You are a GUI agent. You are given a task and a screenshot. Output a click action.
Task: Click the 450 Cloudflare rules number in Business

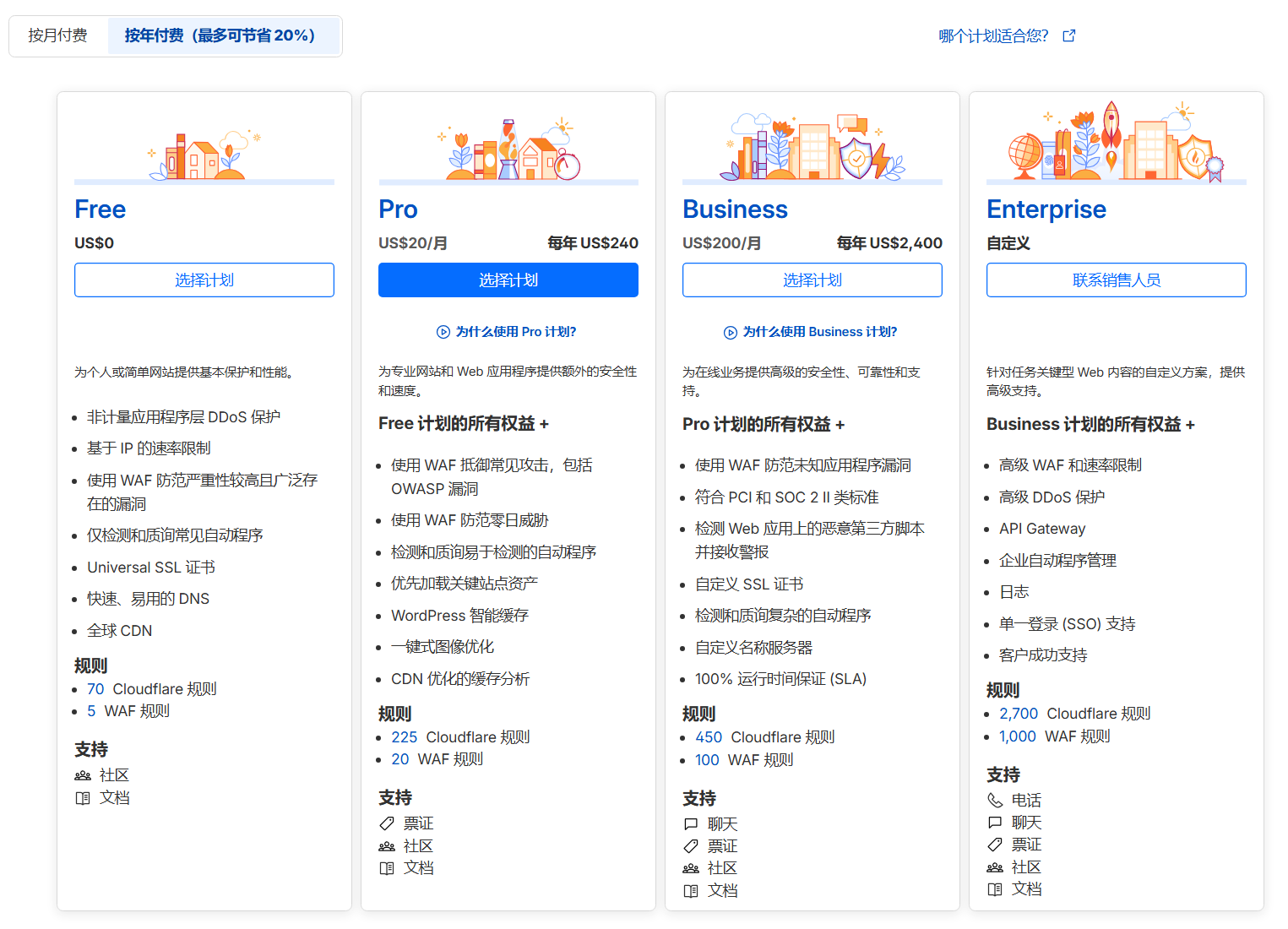709,737
